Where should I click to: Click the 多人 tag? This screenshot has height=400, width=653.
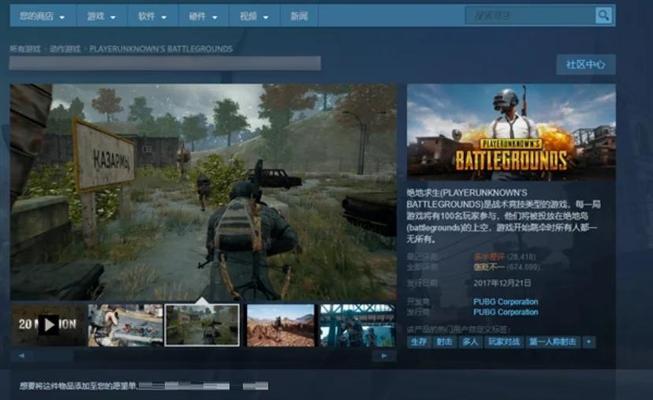[470, 342]
